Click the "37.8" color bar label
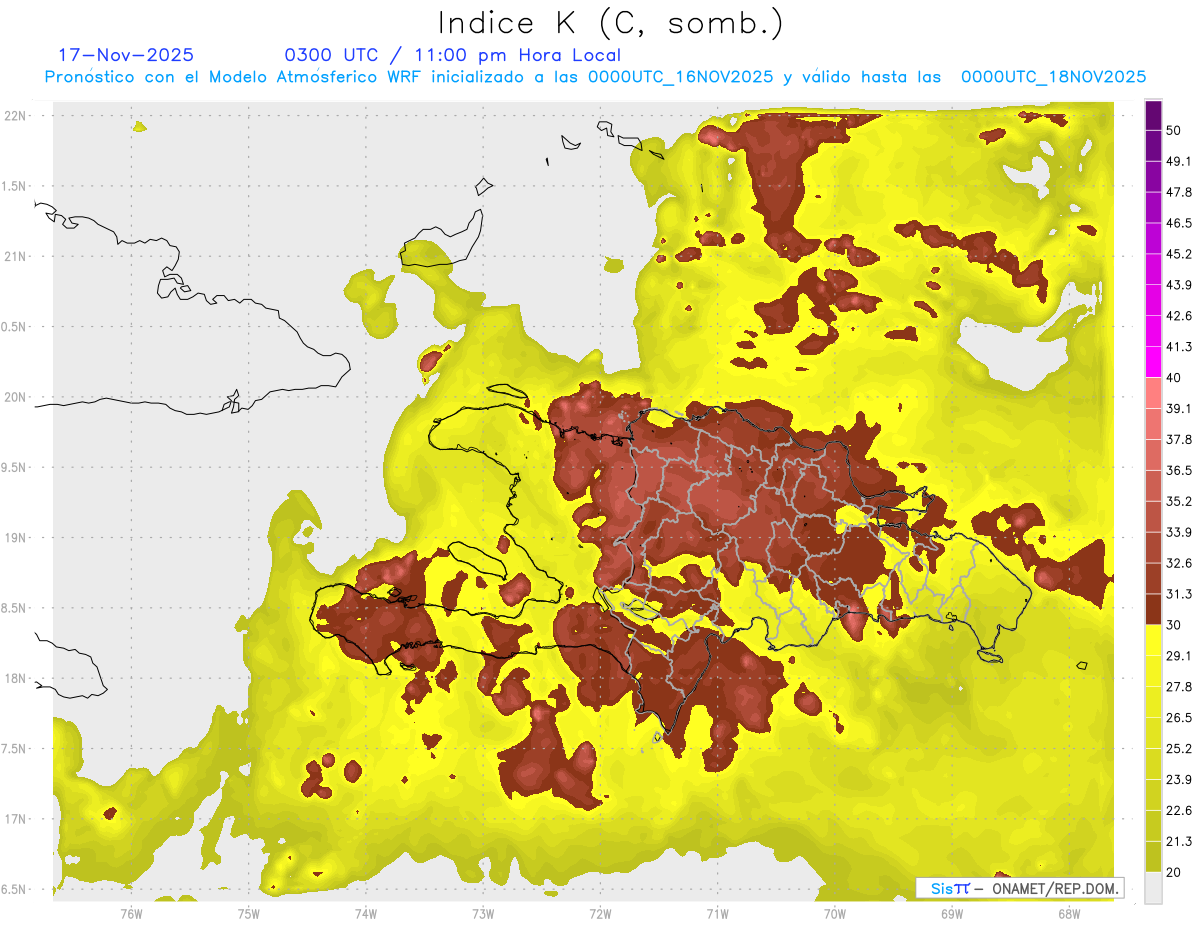The width and height of the screenshot is (1200, 927). [x=1179, y=439]
